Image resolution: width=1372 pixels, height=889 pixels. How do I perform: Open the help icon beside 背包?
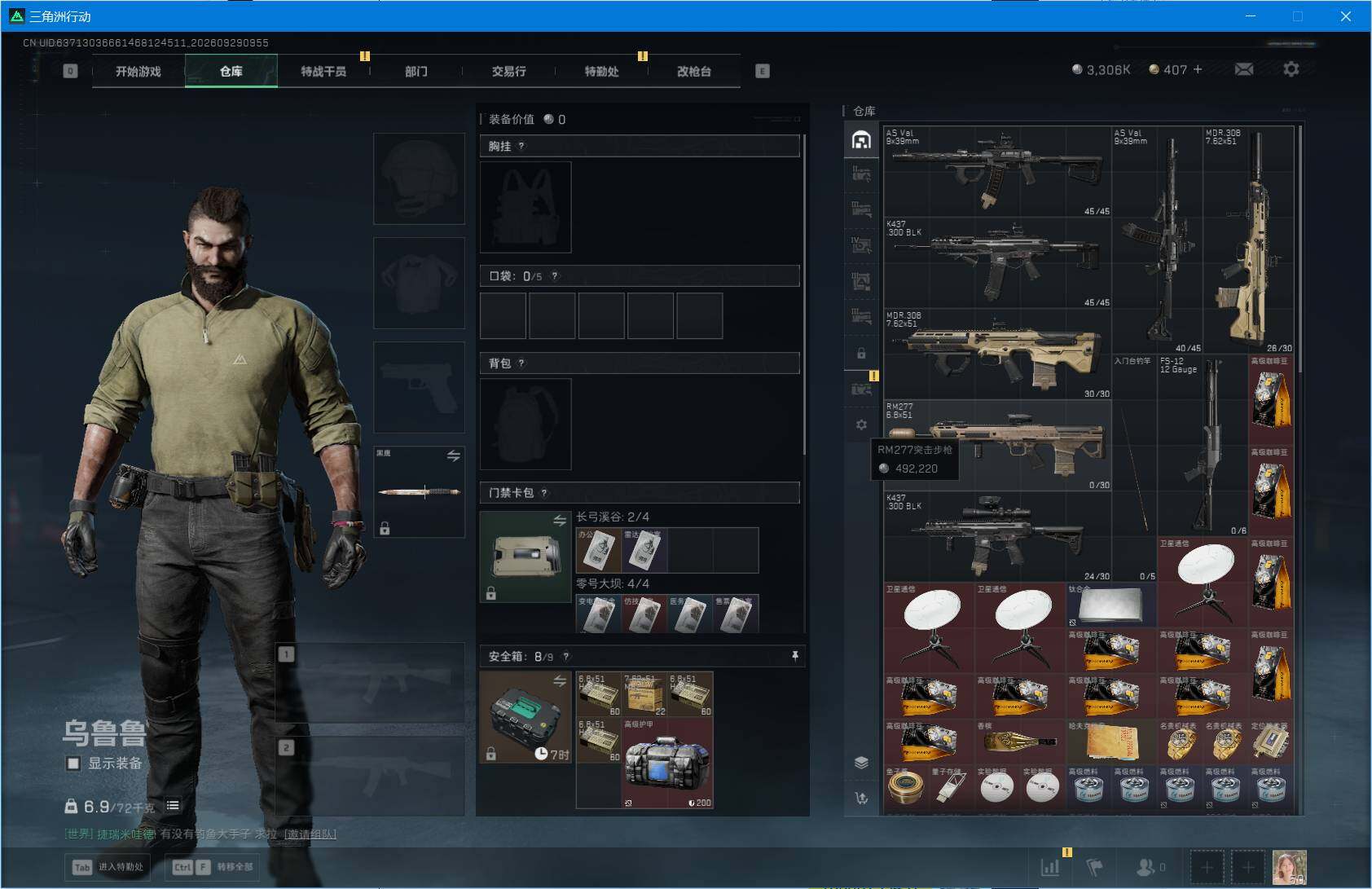[521, 363]
